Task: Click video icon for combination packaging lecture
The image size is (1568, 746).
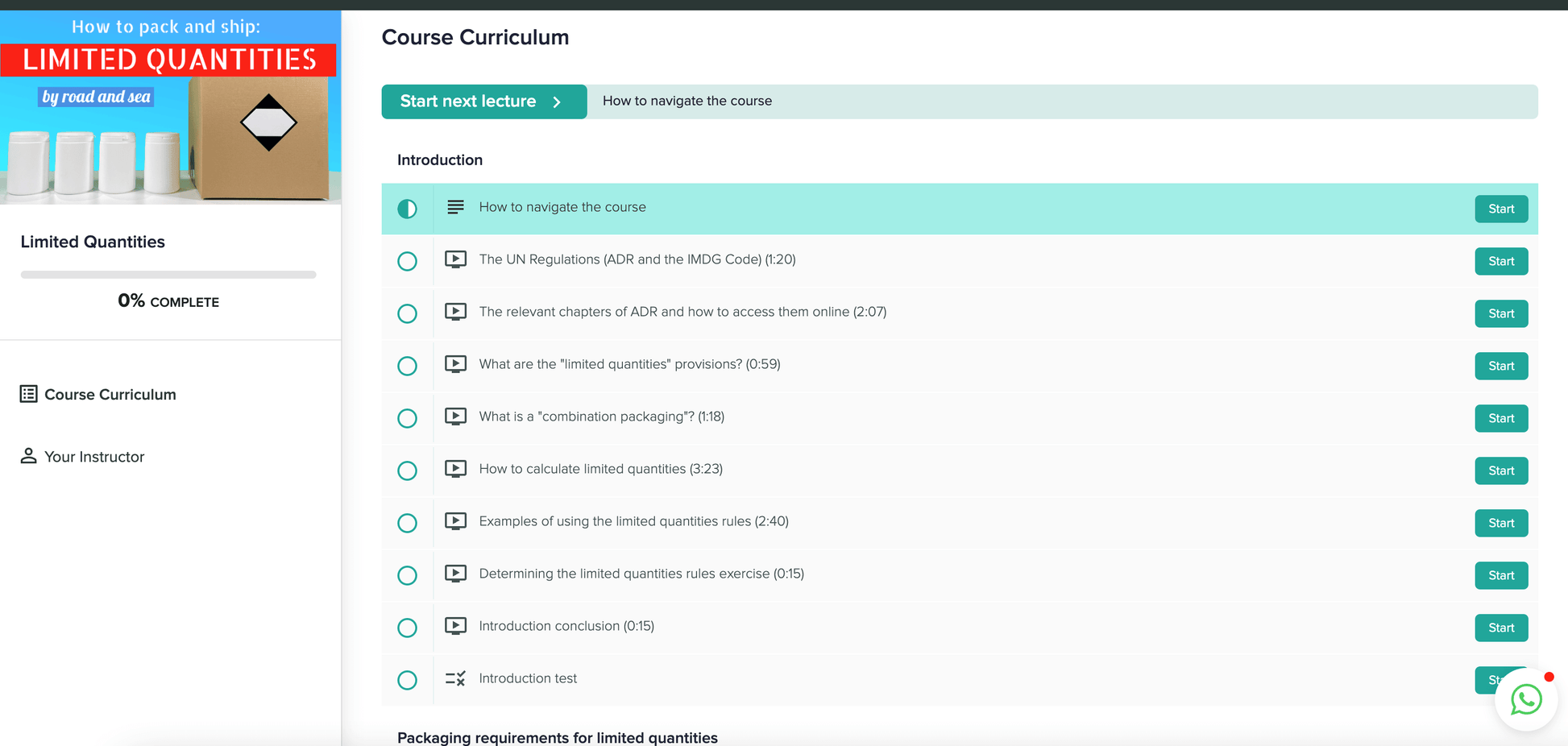Action: [455, 417]
